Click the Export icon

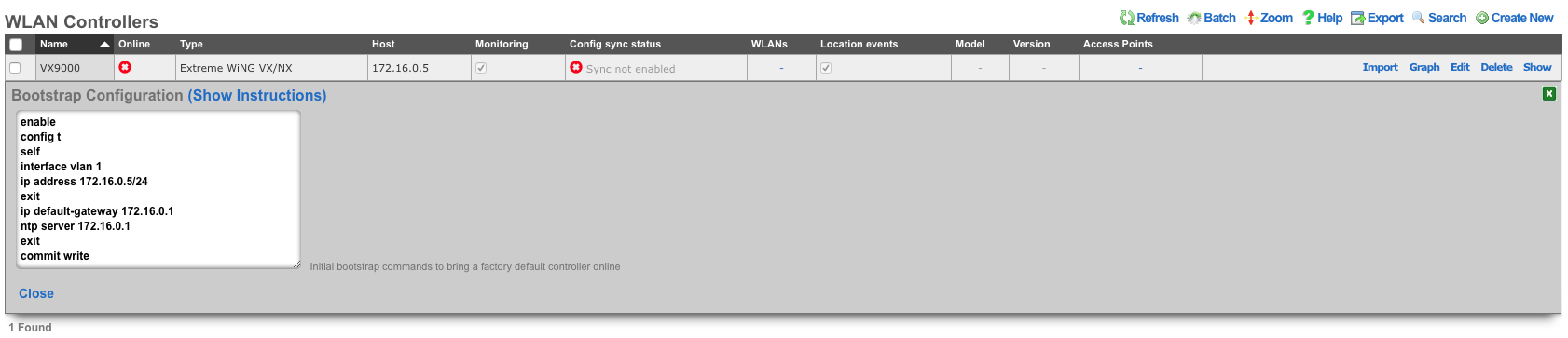coord(1357,18)
